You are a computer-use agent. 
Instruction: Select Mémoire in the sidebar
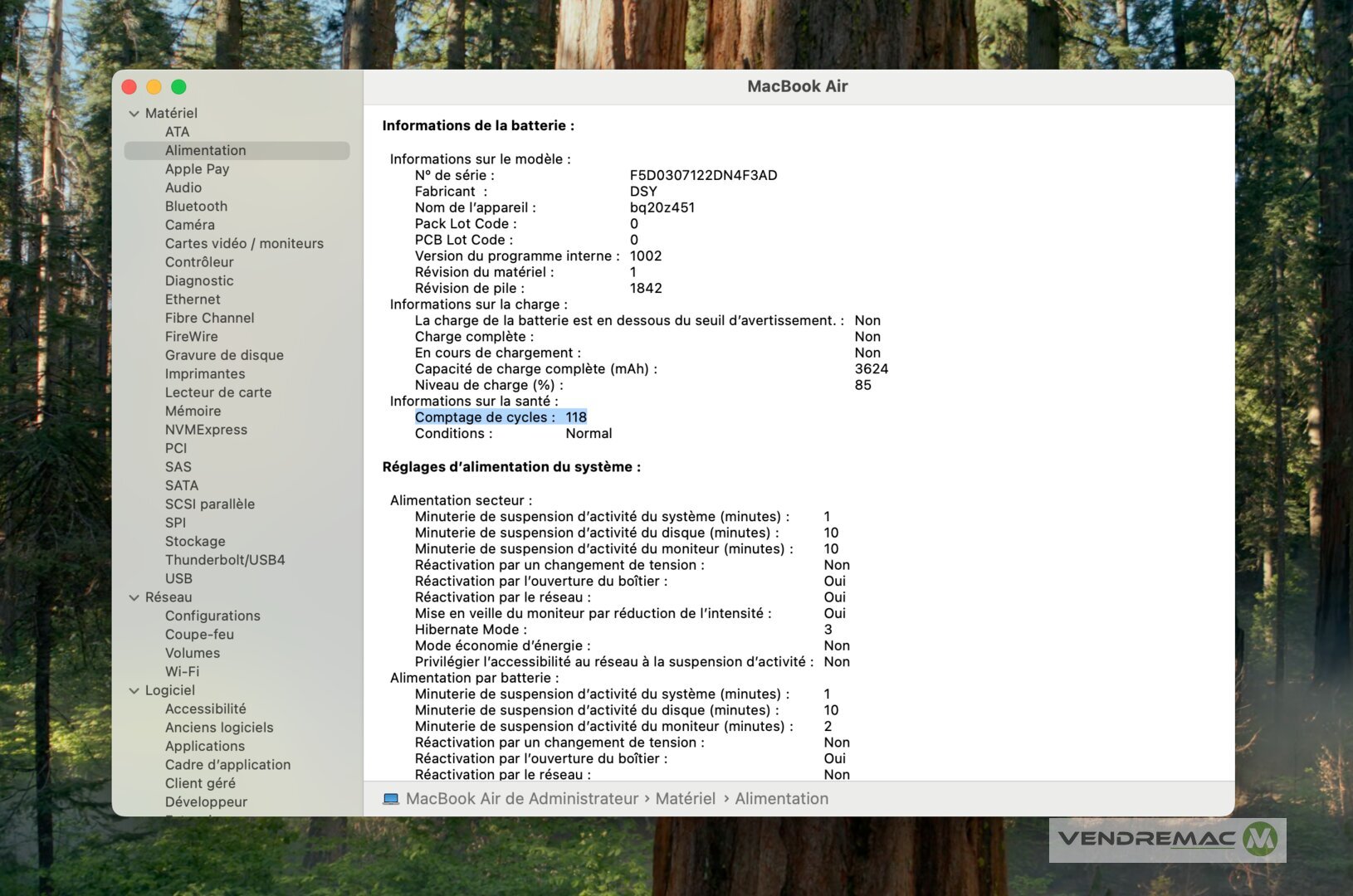pos(193,411)
